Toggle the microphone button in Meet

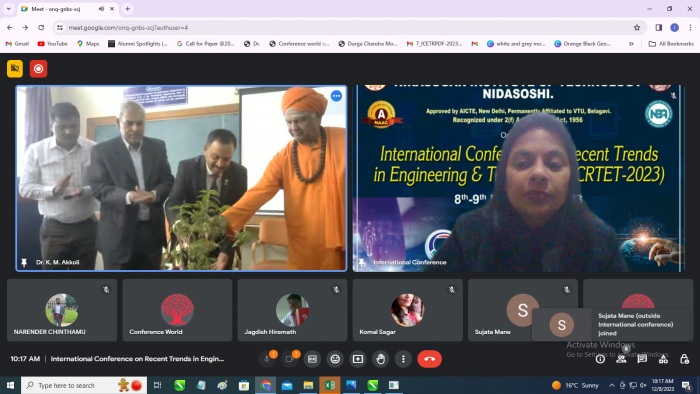point(267,359)
